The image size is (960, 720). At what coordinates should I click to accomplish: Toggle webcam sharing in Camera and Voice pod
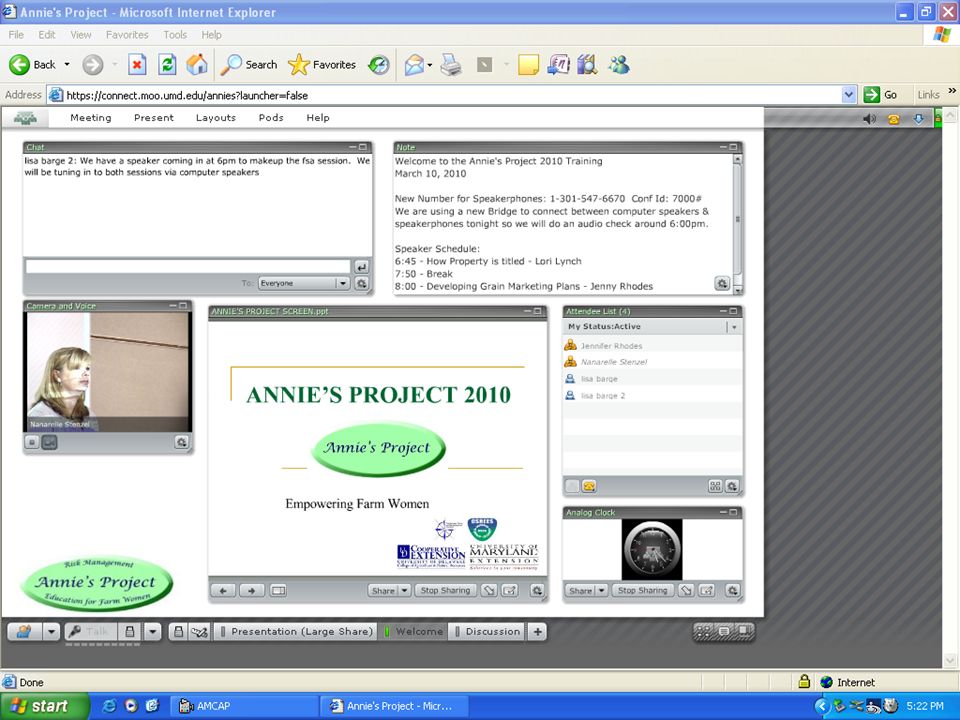point(50,442)
